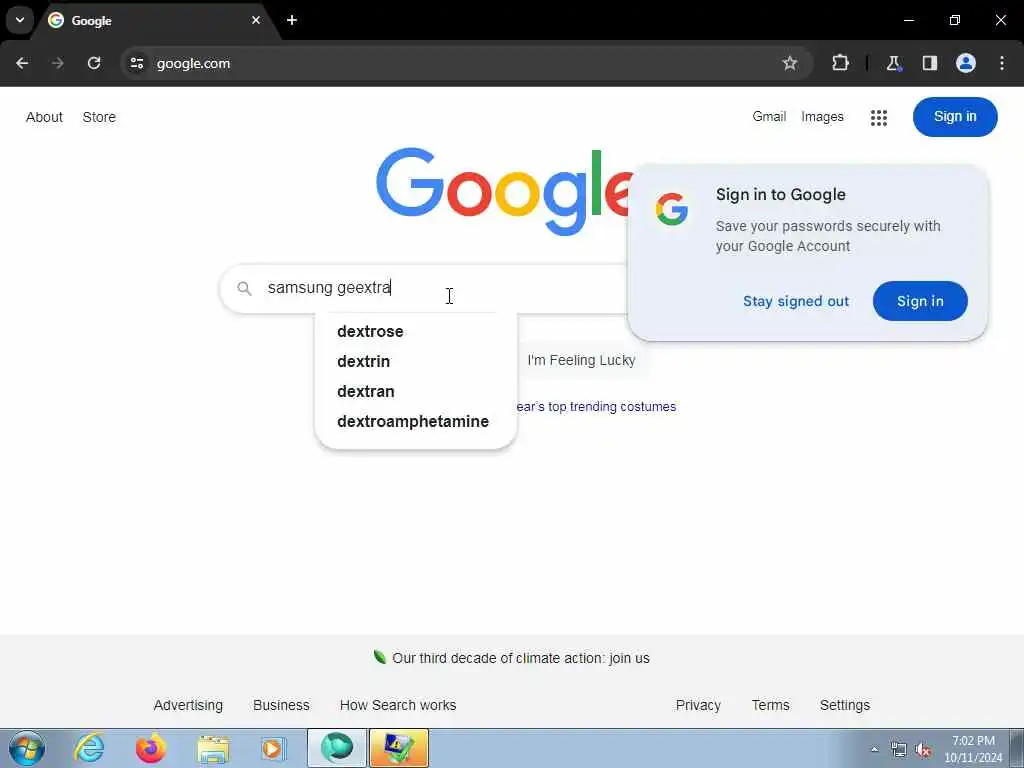Click Sign in inside the popup

(920, 301)
